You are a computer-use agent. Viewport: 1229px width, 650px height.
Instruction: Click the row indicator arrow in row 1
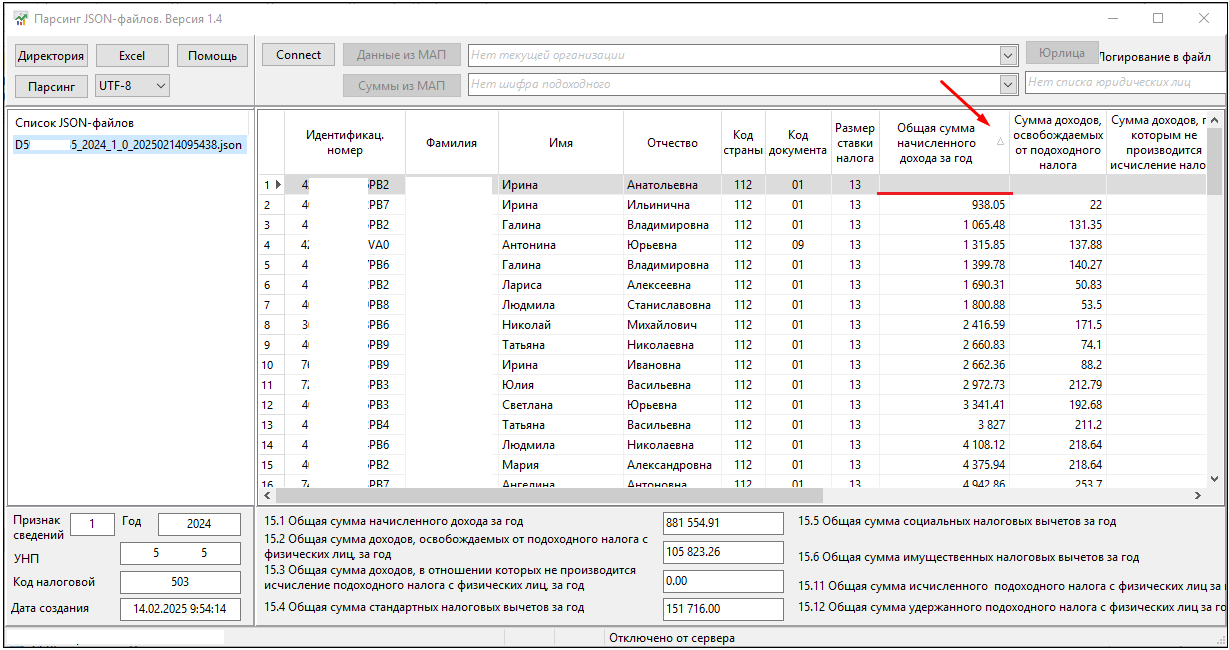(x=278, y=185)
